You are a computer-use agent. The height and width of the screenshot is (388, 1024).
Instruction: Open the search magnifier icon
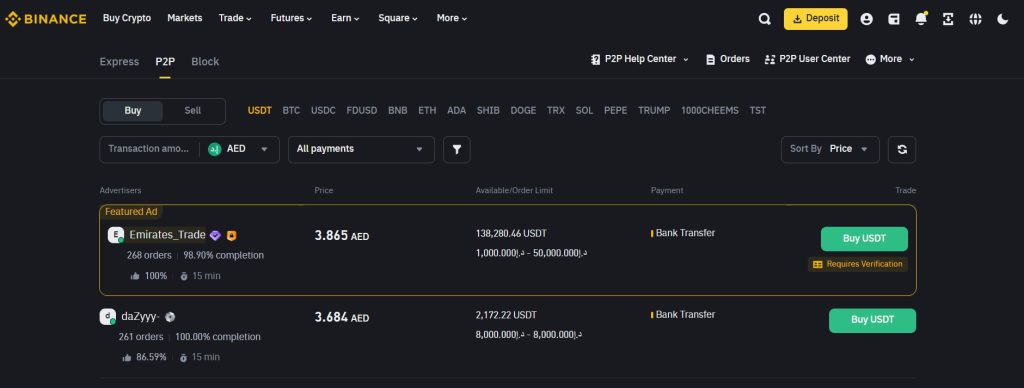(765, 19)
